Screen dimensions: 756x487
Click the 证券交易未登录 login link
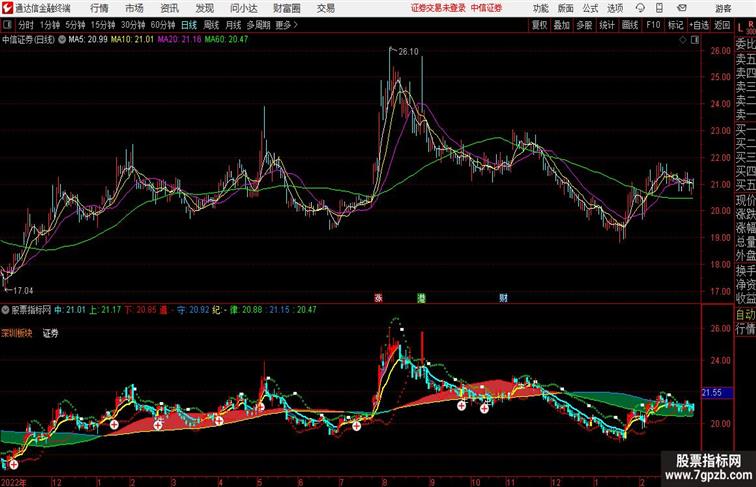438,8
